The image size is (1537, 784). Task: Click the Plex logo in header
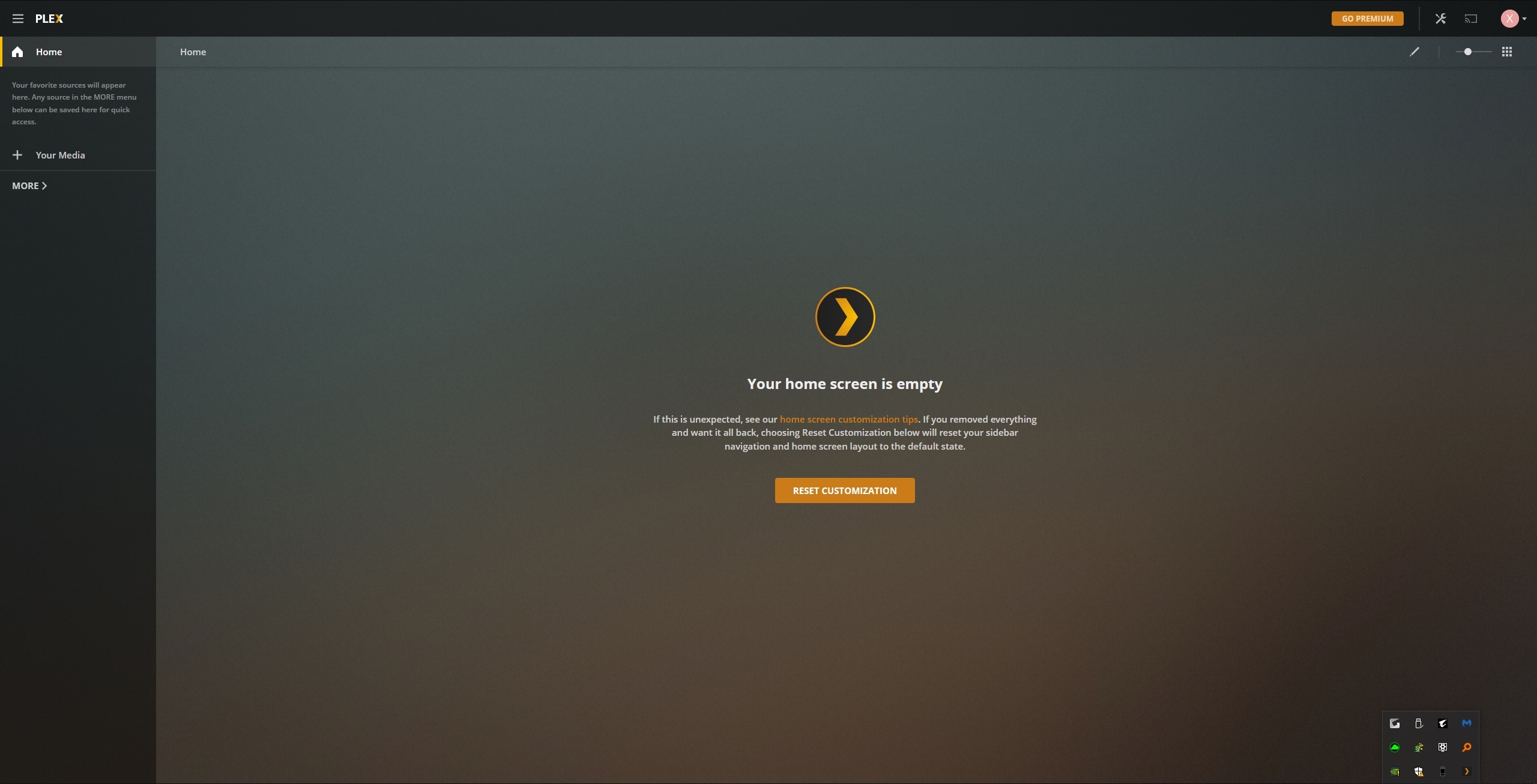pos(49,19)
